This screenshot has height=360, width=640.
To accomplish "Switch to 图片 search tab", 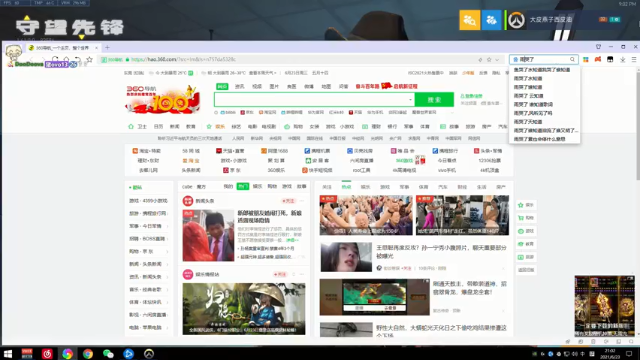I will pos(274,87).
